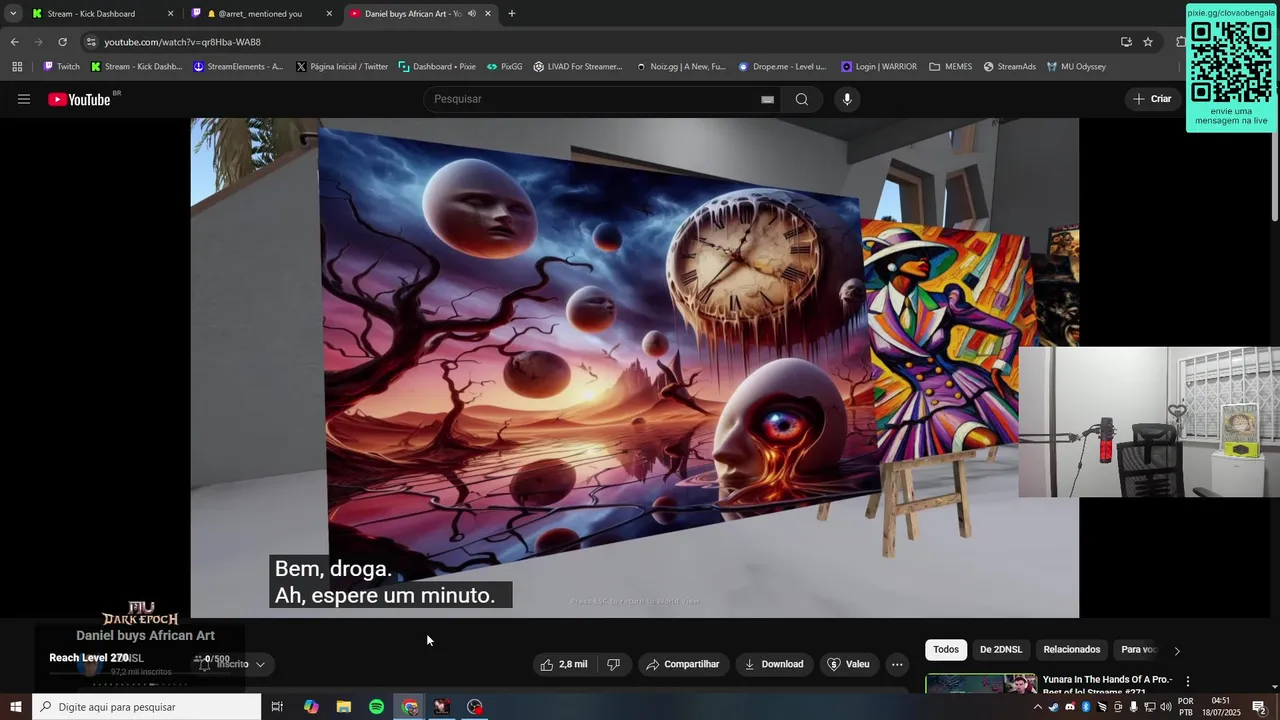Click the Compartilhar share button
The width and height of the screenshot is (1280, 720).
pos(683,664)
